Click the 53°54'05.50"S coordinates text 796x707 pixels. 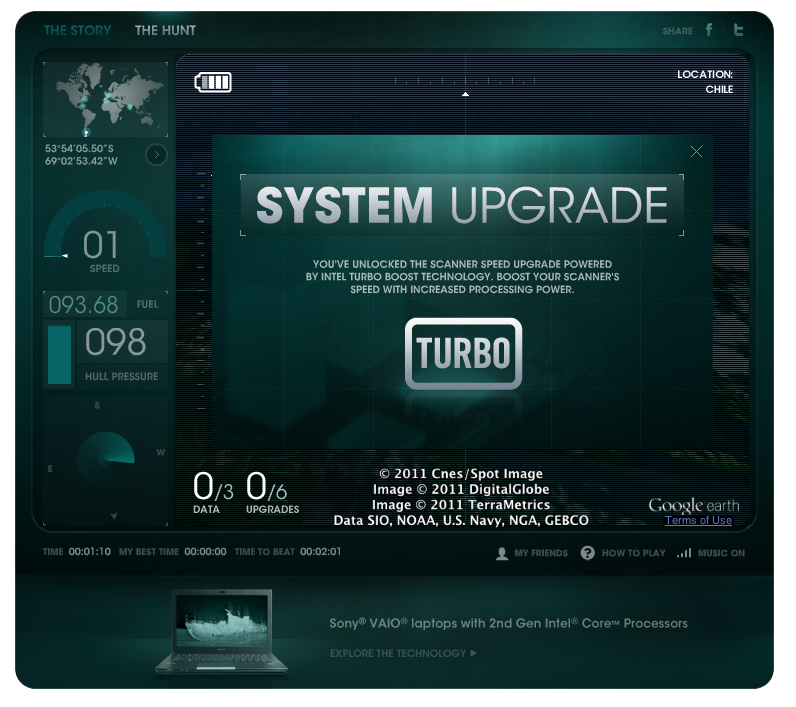[x=79, y=148]
